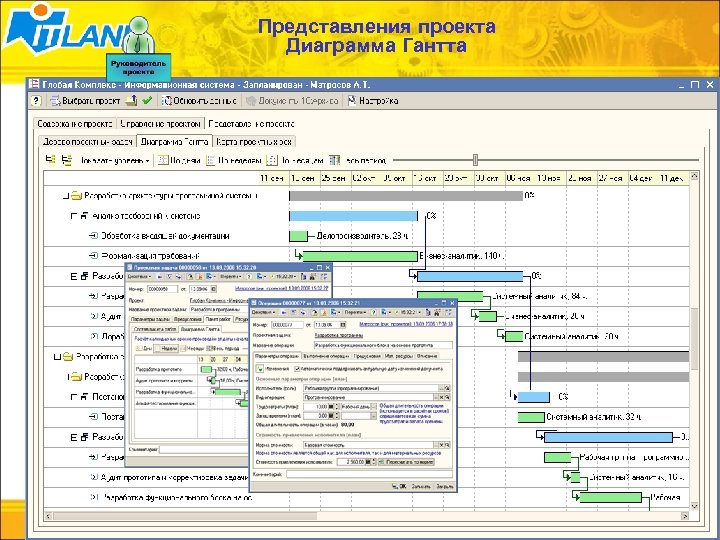The height and width of the screenshot is (540, 720).
Task: Click the help icon in the task window toolbar
Action: click(248, 277)
